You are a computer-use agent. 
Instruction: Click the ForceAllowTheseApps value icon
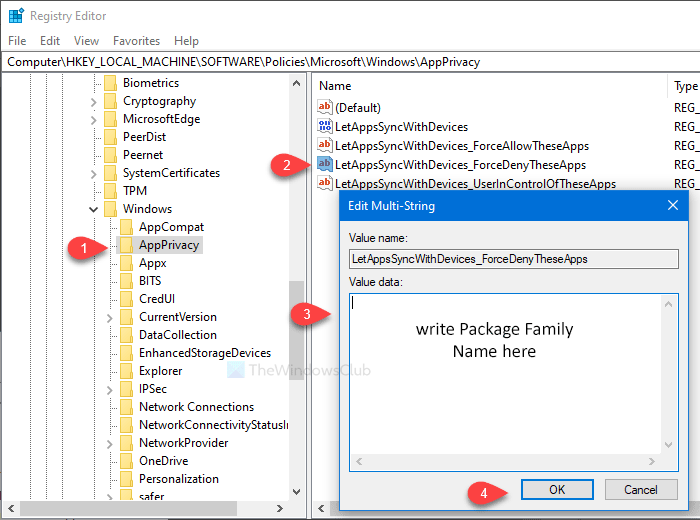coord(325,145)
